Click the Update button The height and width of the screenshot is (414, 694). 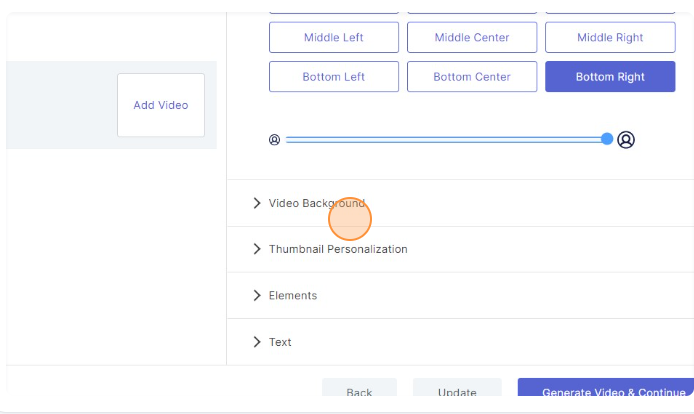(x=457, y=392)
